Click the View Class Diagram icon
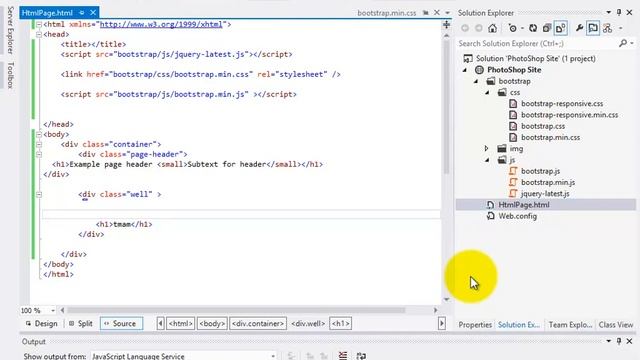640x360 pixels. click(x=607, y=28)
